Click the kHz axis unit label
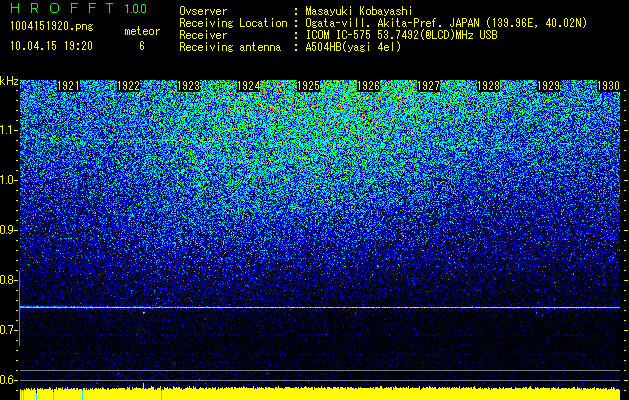 coord(9,81)
